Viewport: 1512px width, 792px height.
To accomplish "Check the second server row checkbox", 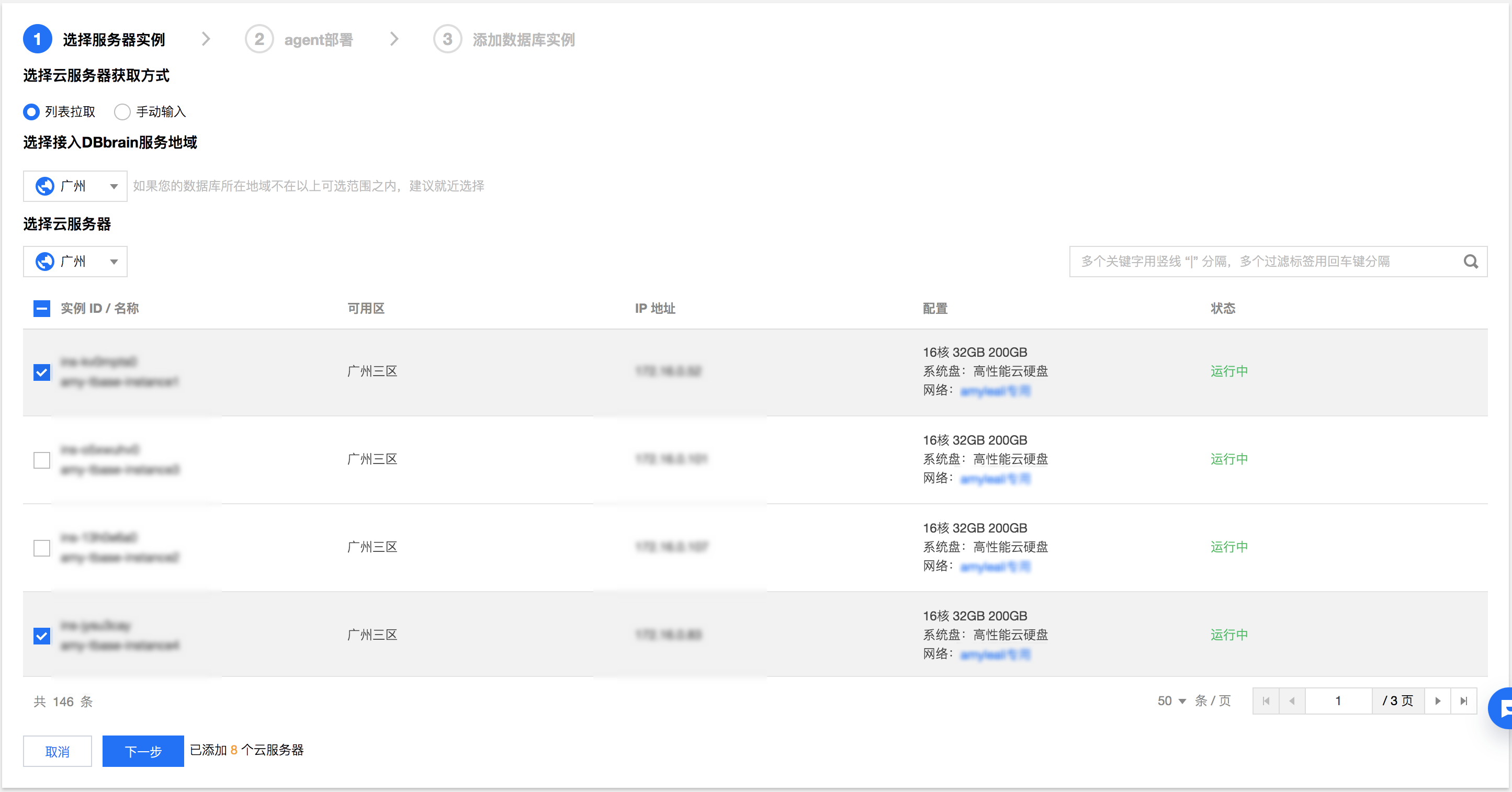I will click(42, 460).
